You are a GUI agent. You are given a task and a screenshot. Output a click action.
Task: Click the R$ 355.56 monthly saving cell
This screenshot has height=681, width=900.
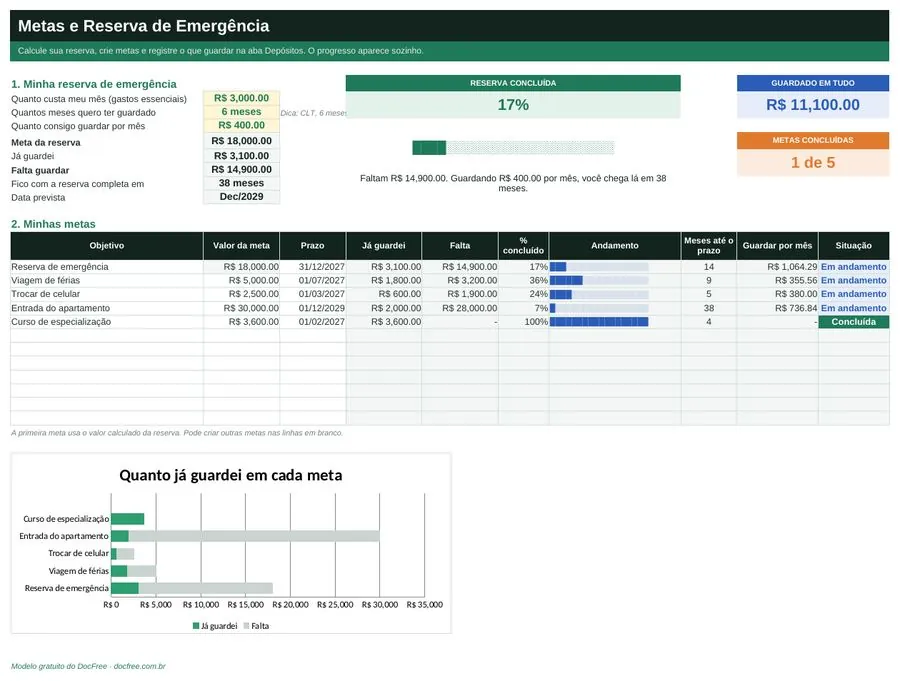pyautogui.click(x=777, y=280)
